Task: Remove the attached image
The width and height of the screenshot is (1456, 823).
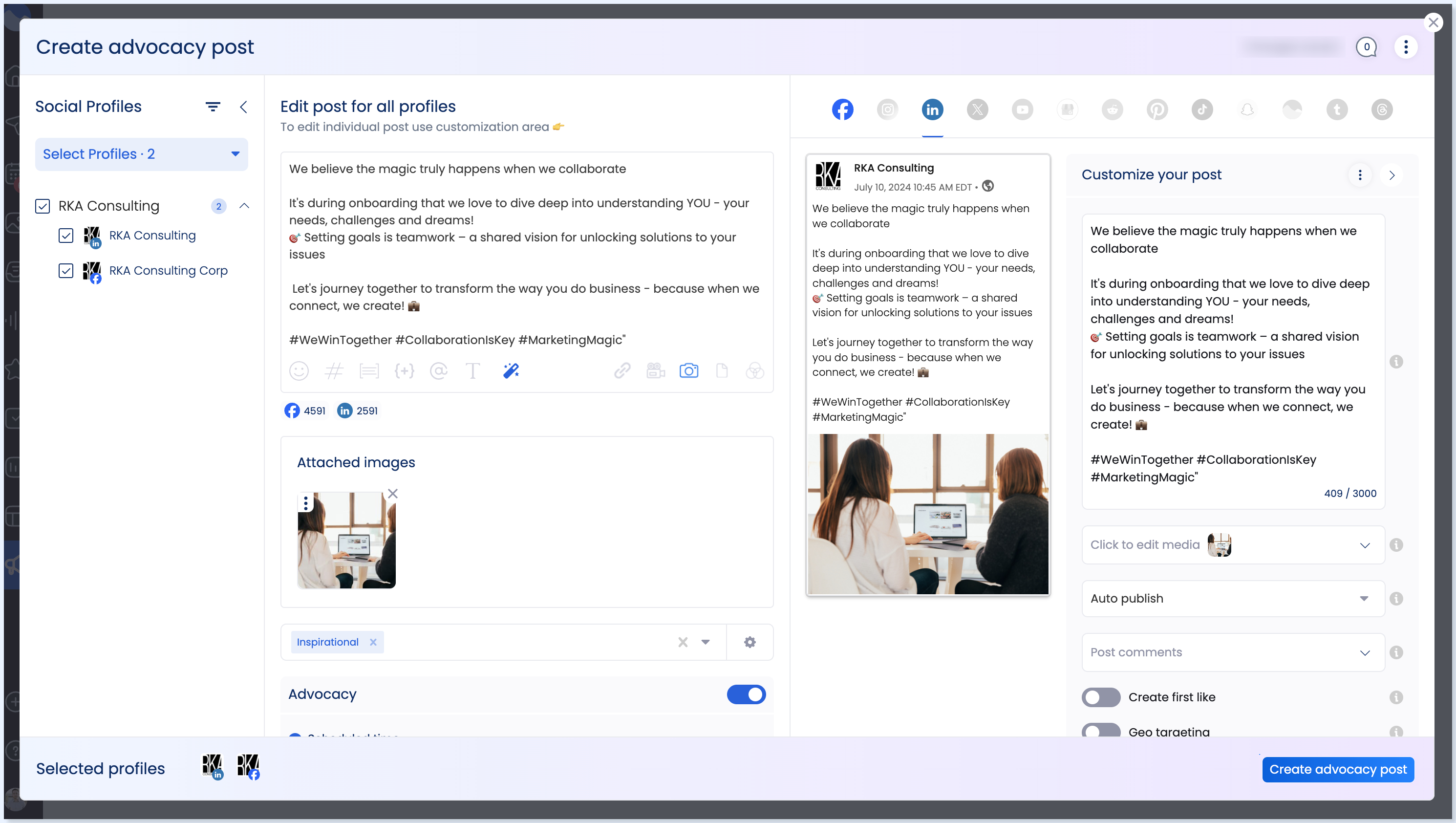Action: 393,494
